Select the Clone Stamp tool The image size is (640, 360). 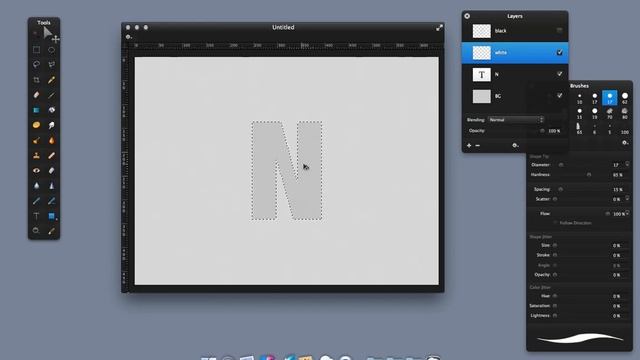[x=36, y=156]
